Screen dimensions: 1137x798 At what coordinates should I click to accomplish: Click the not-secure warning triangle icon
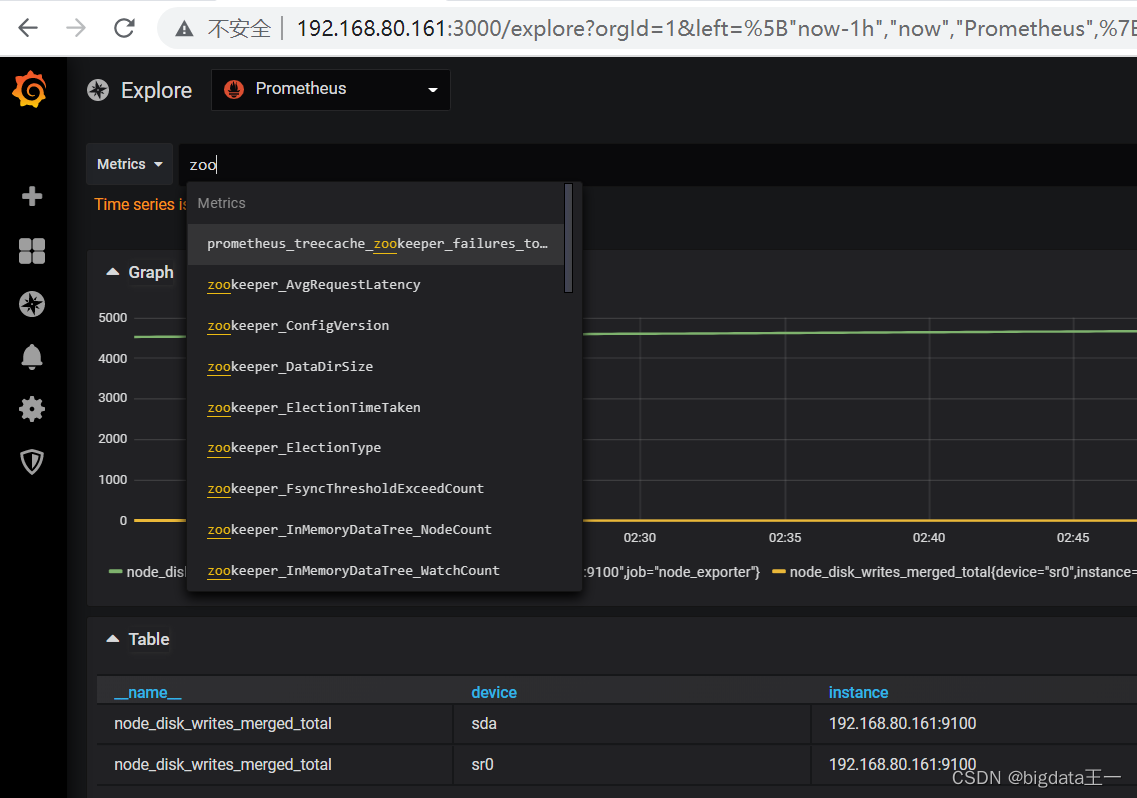185,29
